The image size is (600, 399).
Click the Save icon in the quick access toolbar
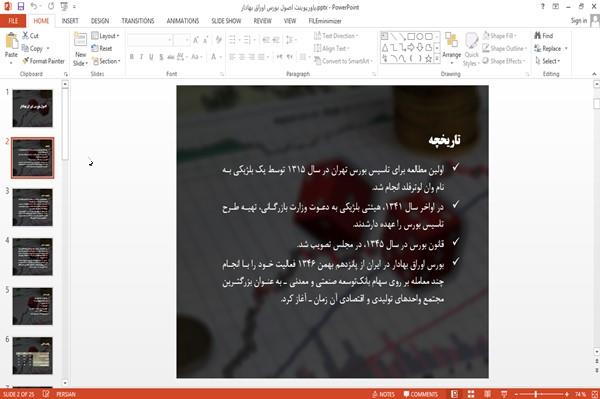tap(21, 6)
